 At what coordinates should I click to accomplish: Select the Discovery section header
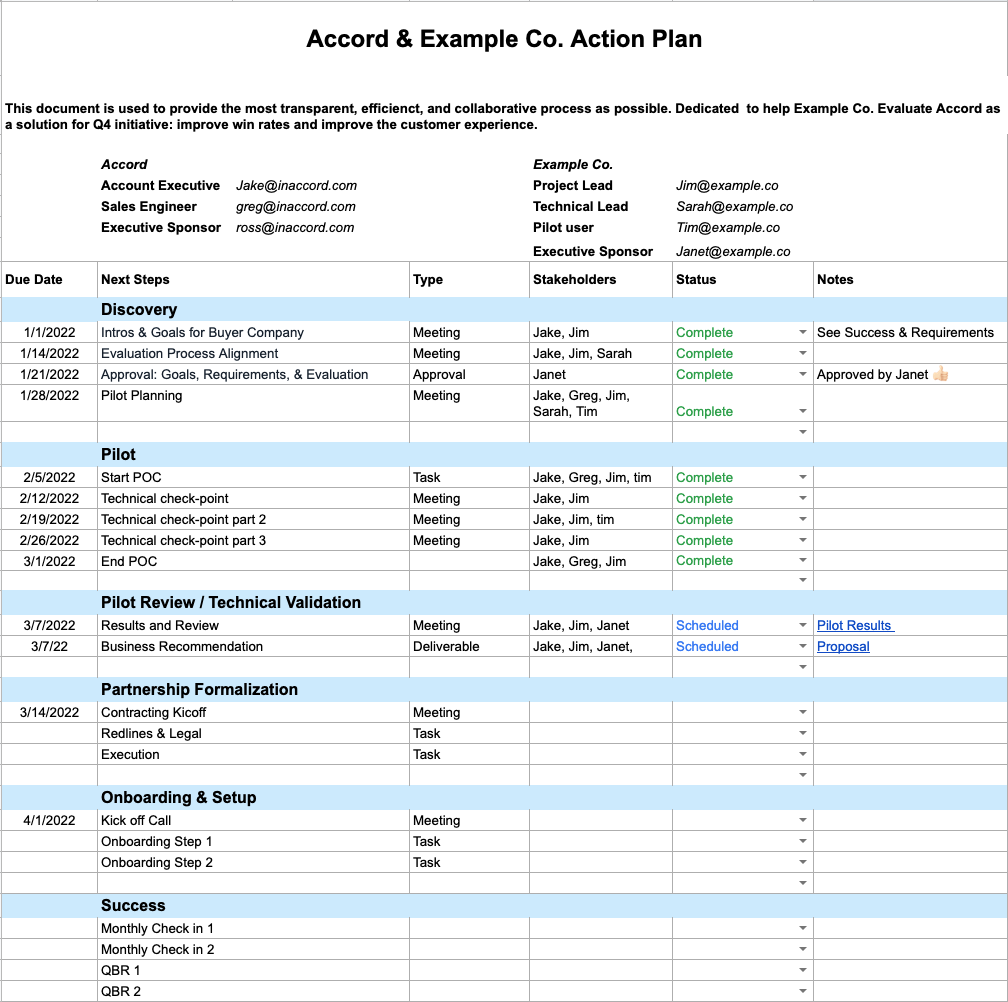pyautogui.click(x=139, y=309)
